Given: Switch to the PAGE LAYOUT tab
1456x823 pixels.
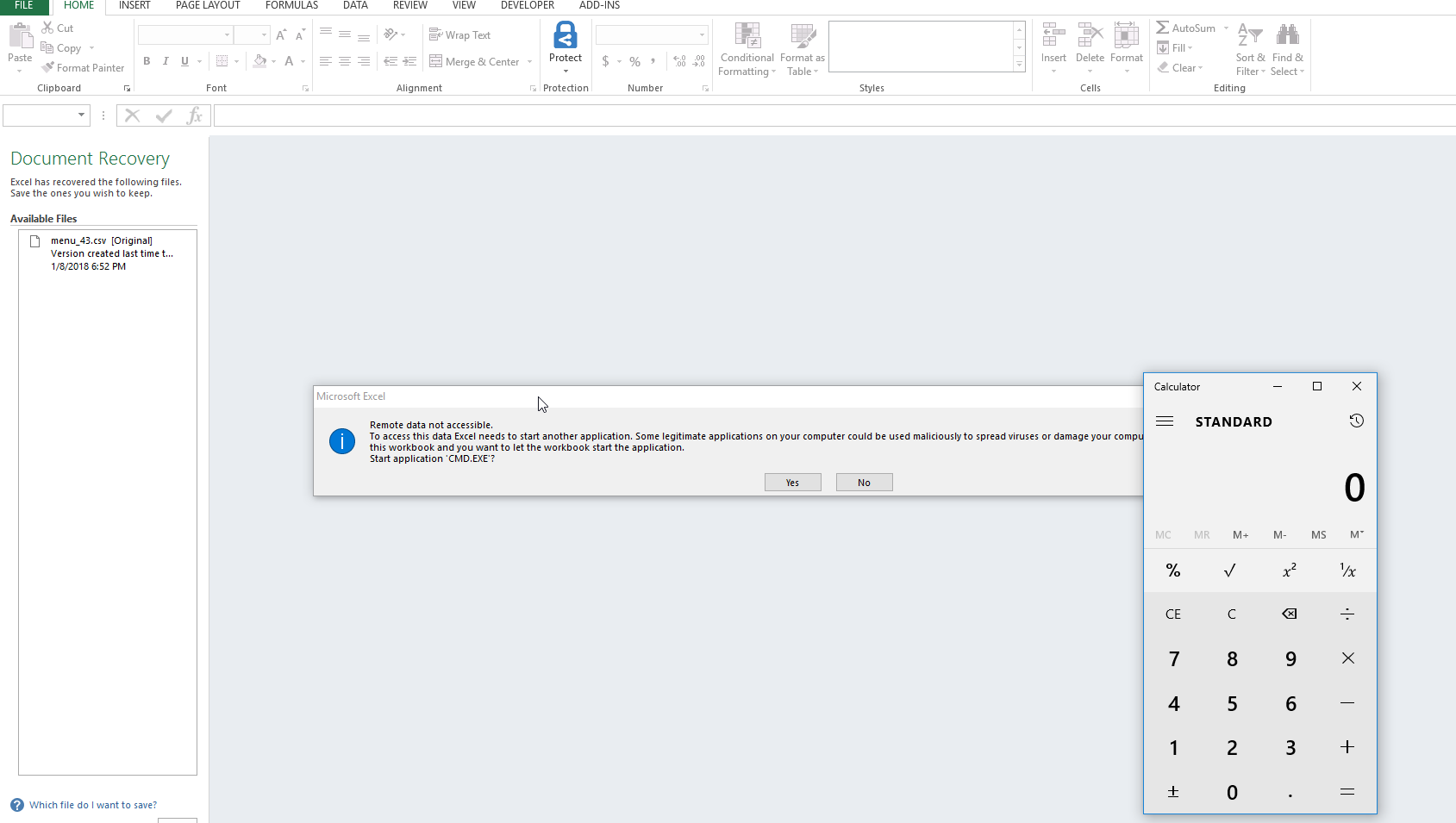Looking at the screenshot, I should tap(208, 5).
